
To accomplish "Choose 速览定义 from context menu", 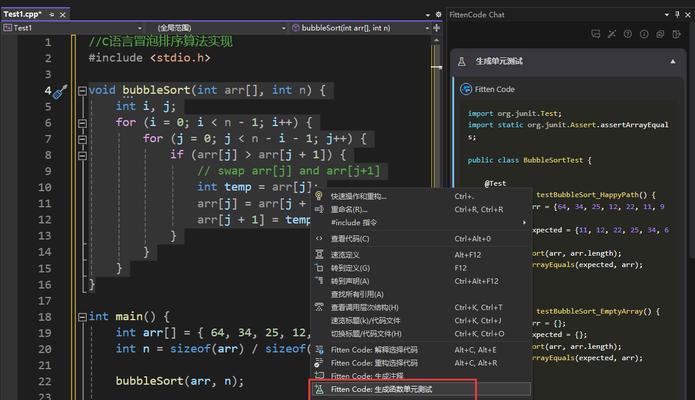I will click(421, 255).
